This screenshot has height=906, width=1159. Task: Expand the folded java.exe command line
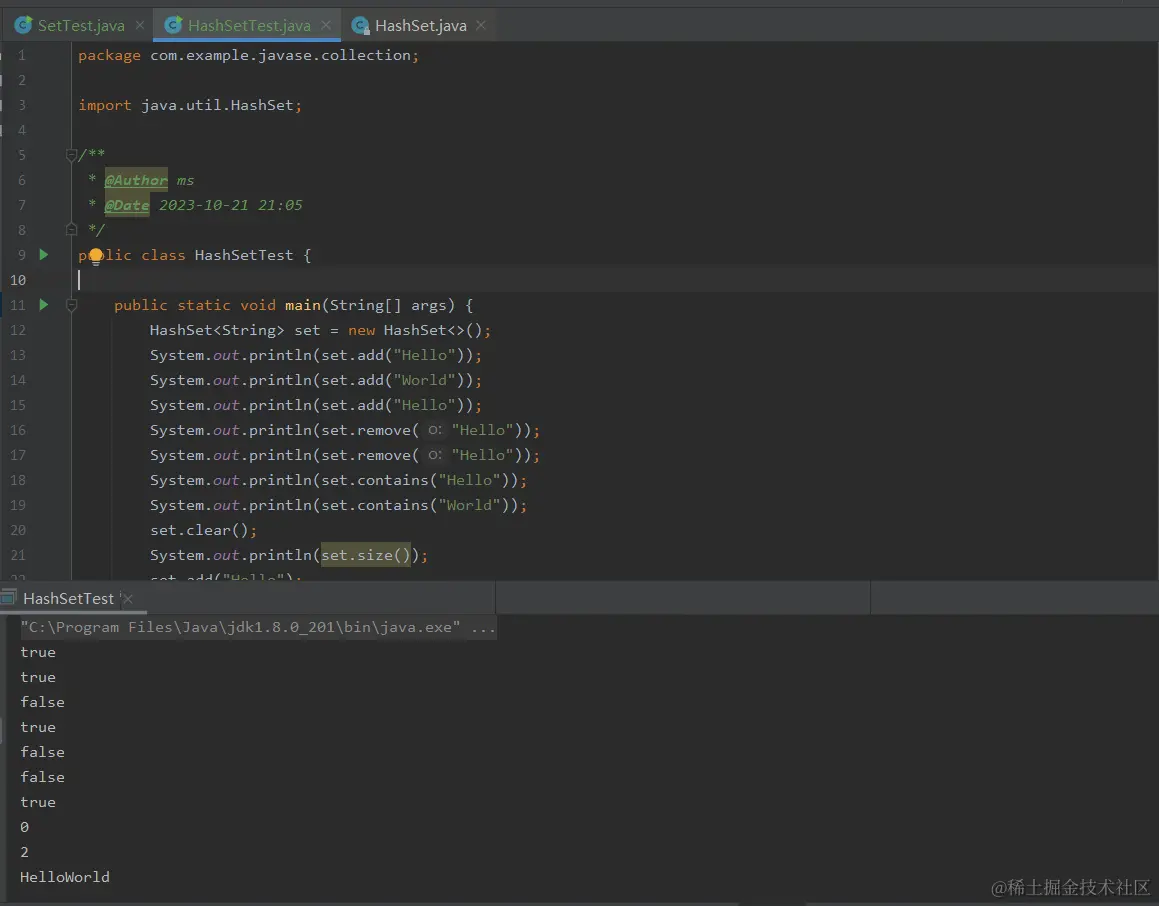(x=483, y=627)
